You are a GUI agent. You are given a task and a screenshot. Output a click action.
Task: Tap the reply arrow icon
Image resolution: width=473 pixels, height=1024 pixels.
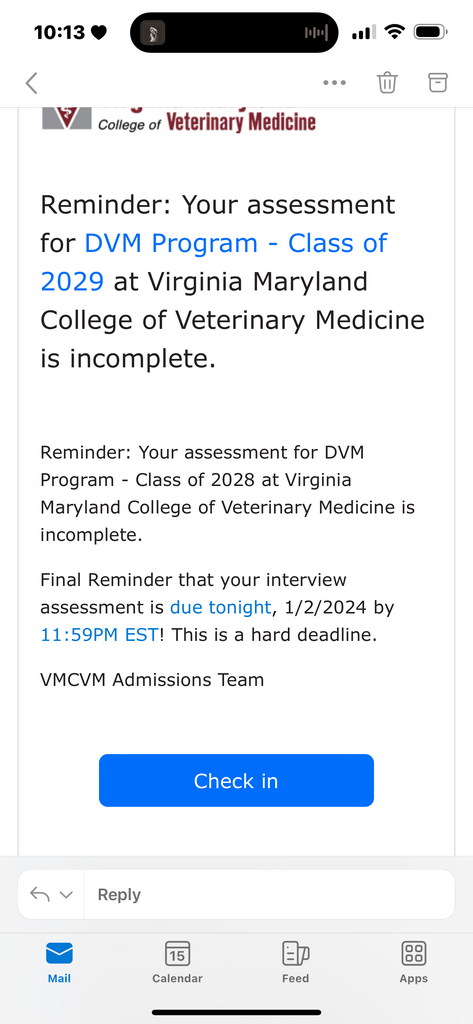point(40,895)
